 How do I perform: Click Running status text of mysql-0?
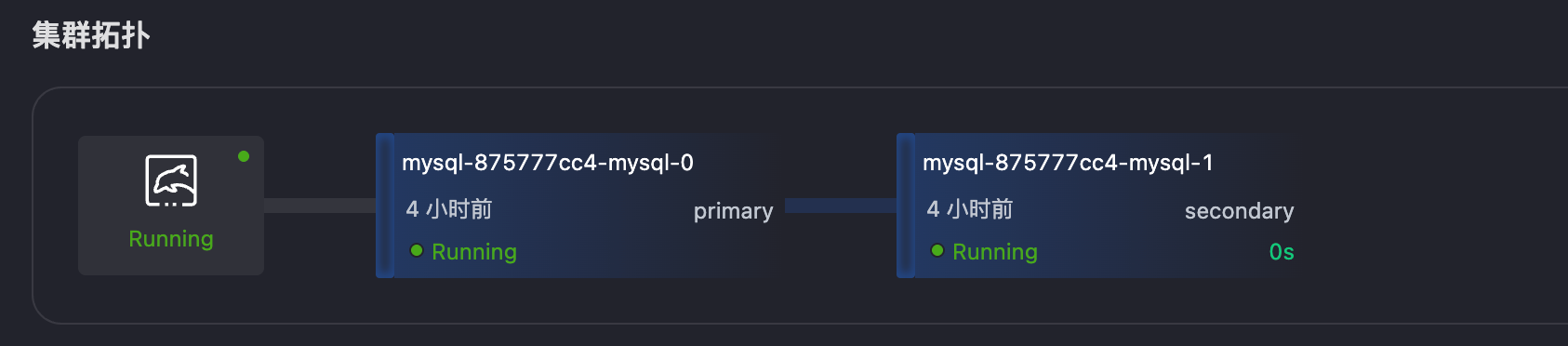[474, 252]
